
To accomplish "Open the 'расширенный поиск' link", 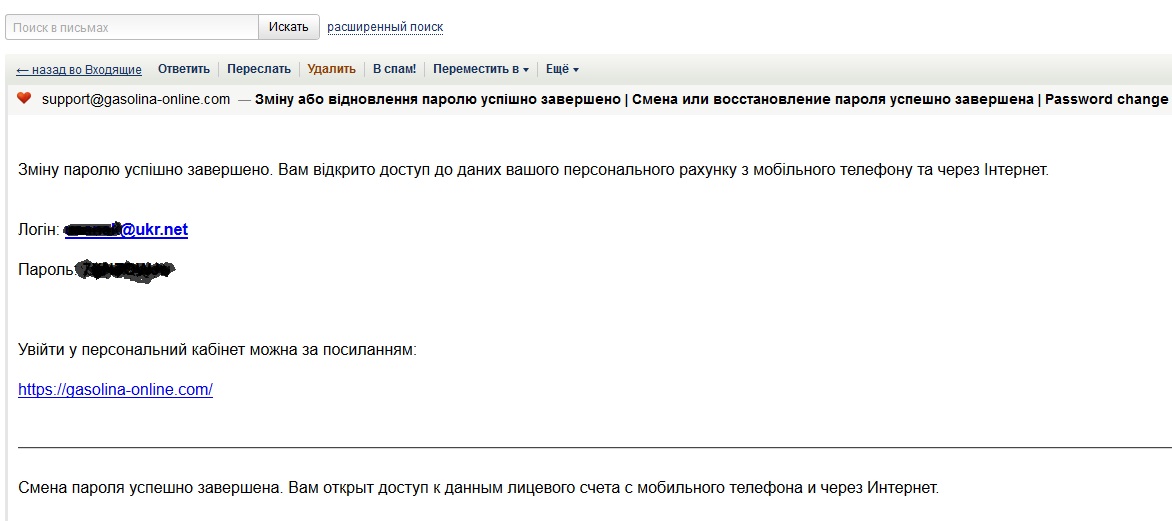I will pyautogui.click(x=385, y=27).
